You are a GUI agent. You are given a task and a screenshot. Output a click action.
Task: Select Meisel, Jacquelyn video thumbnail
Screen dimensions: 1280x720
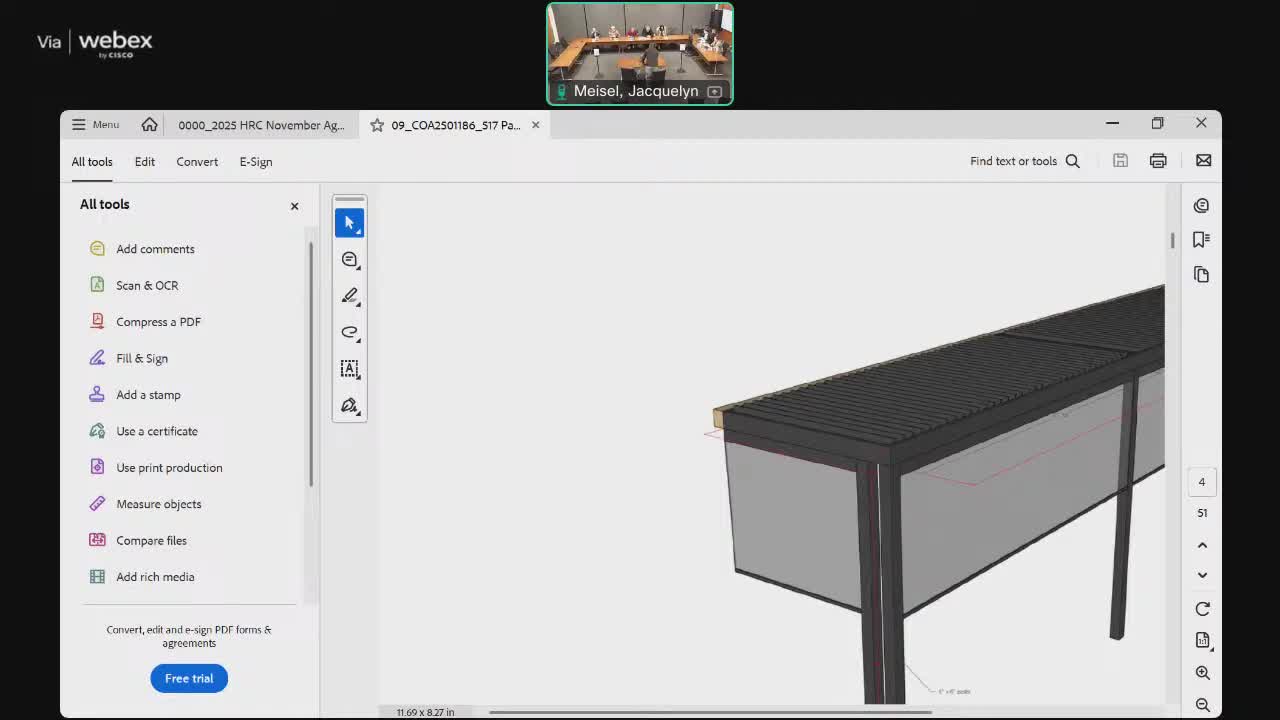[x=640, y=54]
